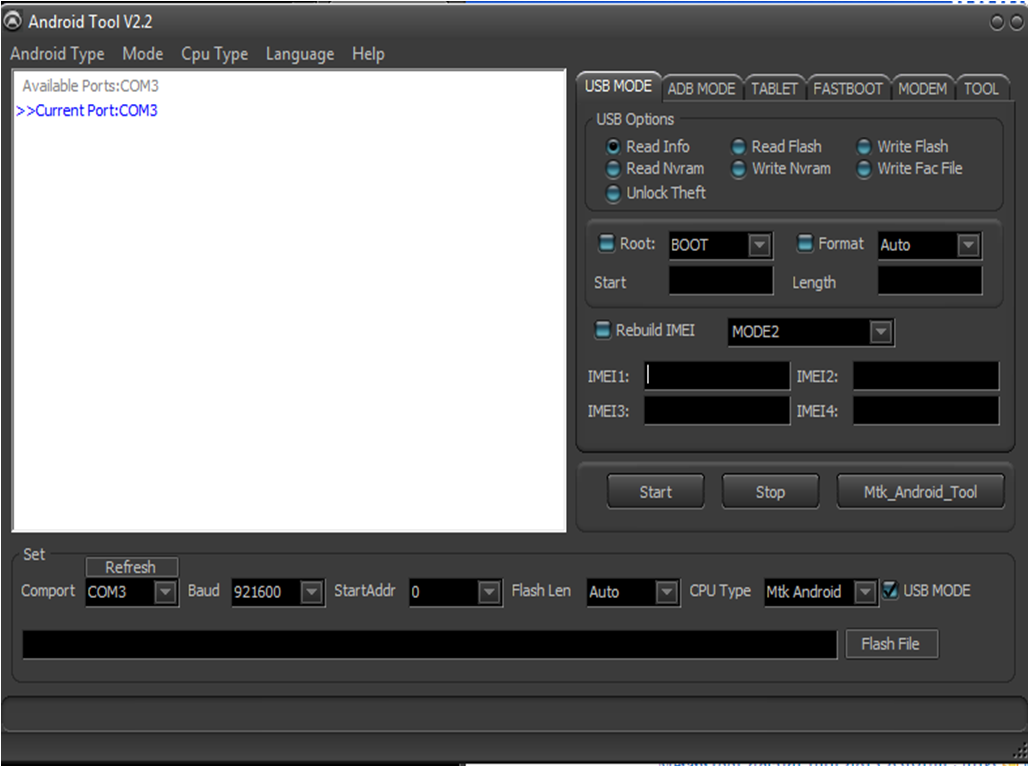Click the Mtk_Android_Tool button
The width and height of the screenshot is (1029, 767).
click(921, 491)
